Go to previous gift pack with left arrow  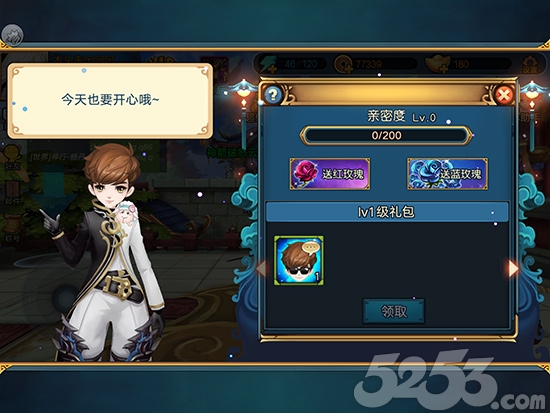coord(261,268)
